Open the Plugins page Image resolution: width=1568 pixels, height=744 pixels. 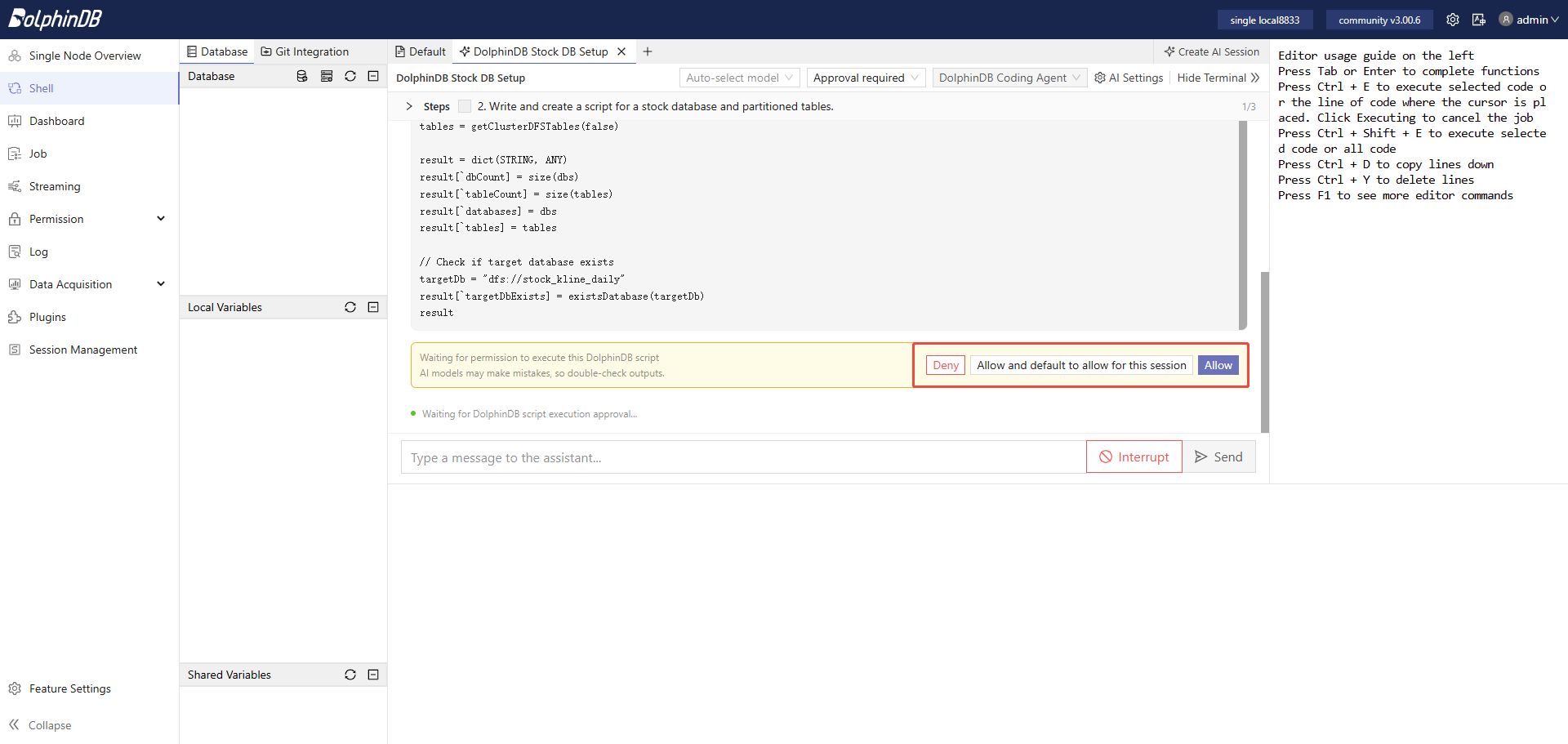pyautogui.click(x=47, y=317)
